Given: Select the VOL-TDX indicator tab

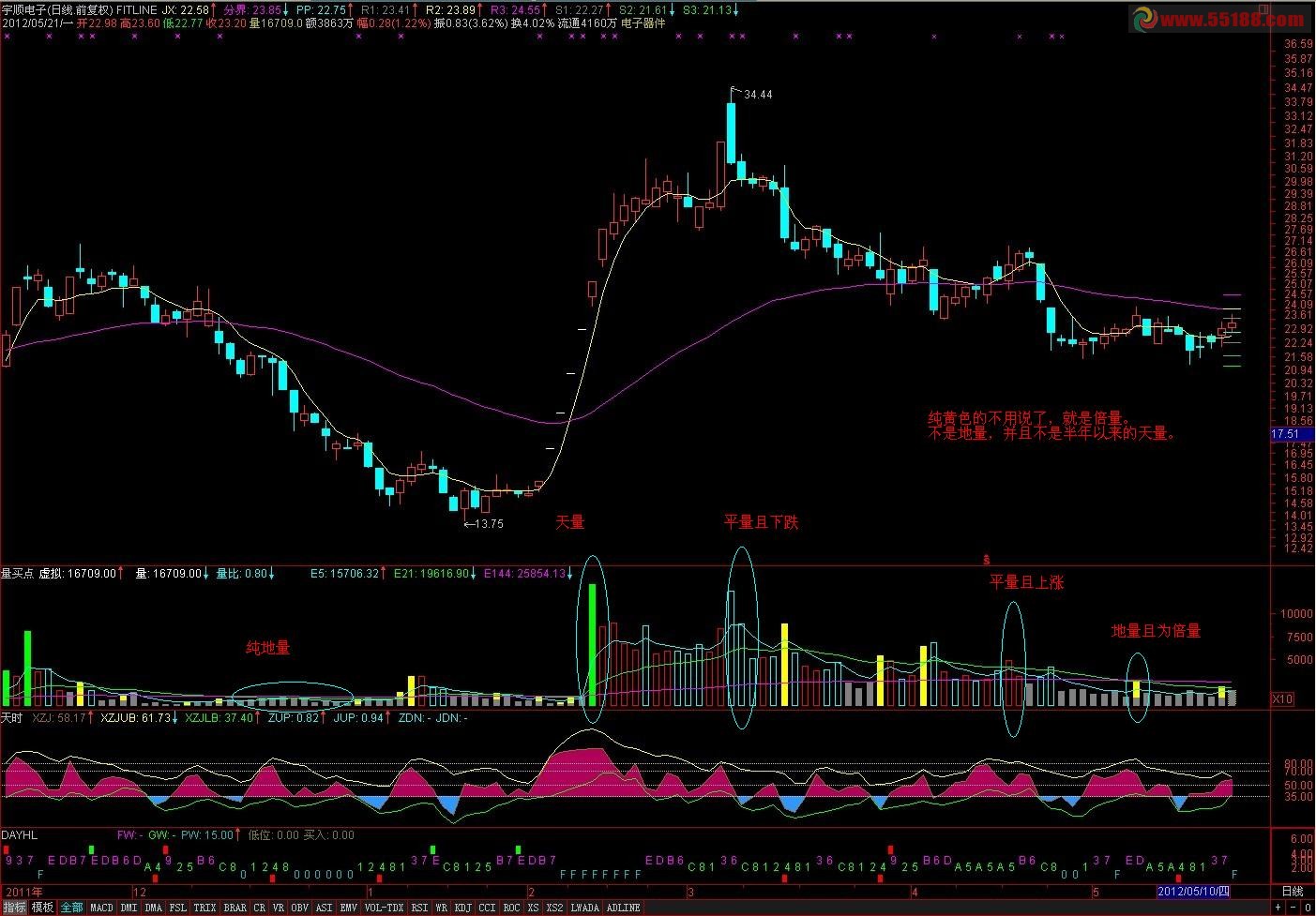Looking at the screenshot, I should point(384,908).
